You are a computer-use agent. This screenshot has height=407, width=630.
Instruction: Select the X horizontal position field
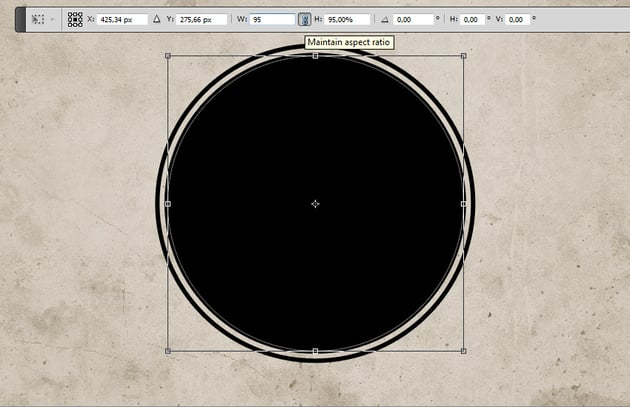point(122,19)
